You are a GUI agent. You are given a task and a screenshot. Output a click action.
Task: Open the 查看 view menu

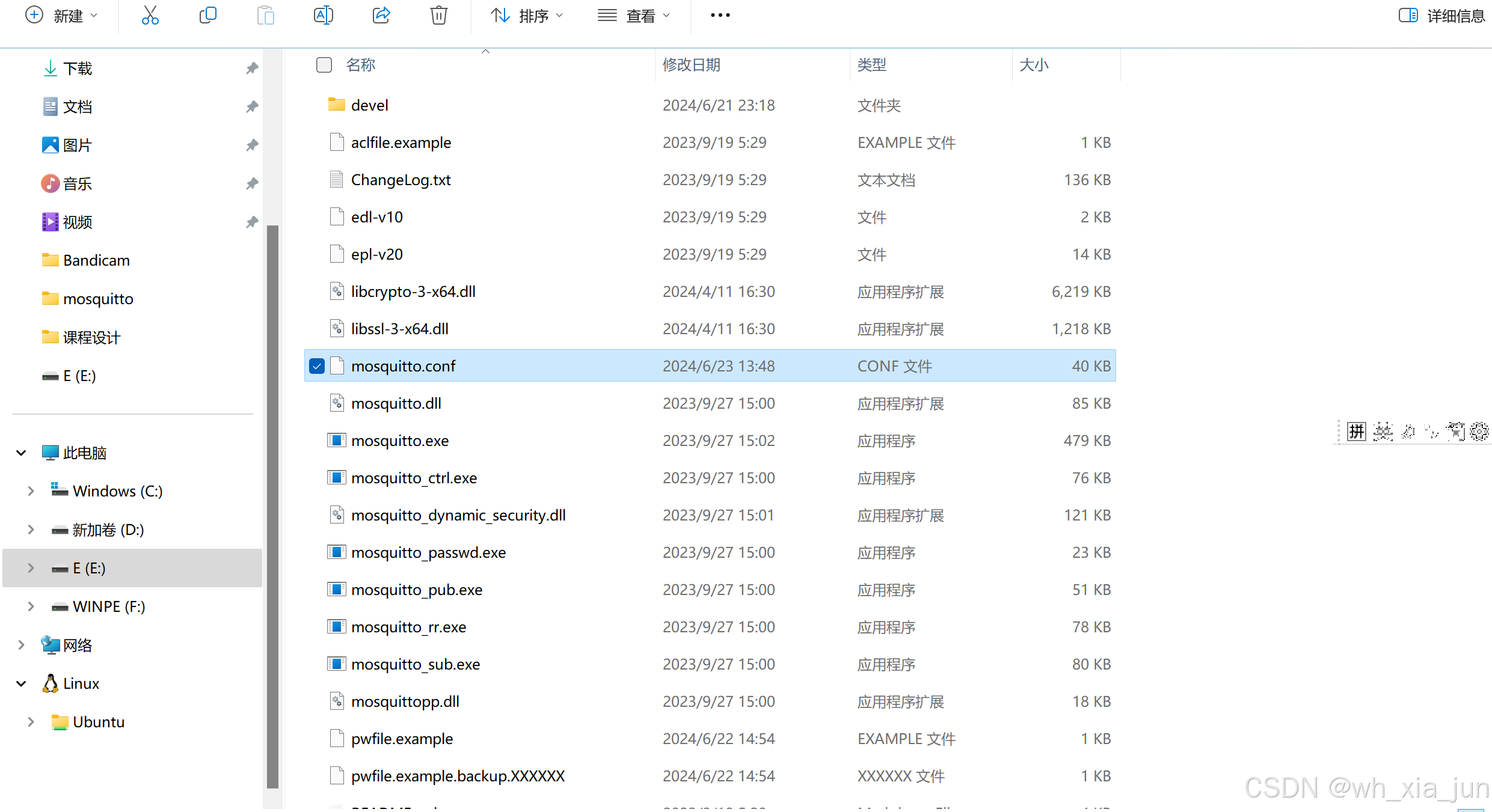633,16
